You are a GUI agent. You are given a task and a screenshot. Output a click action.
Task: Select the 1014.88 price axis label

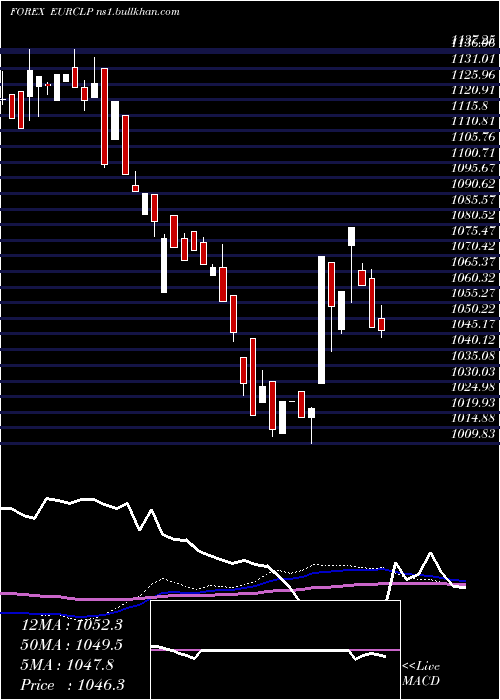(473, 419)
